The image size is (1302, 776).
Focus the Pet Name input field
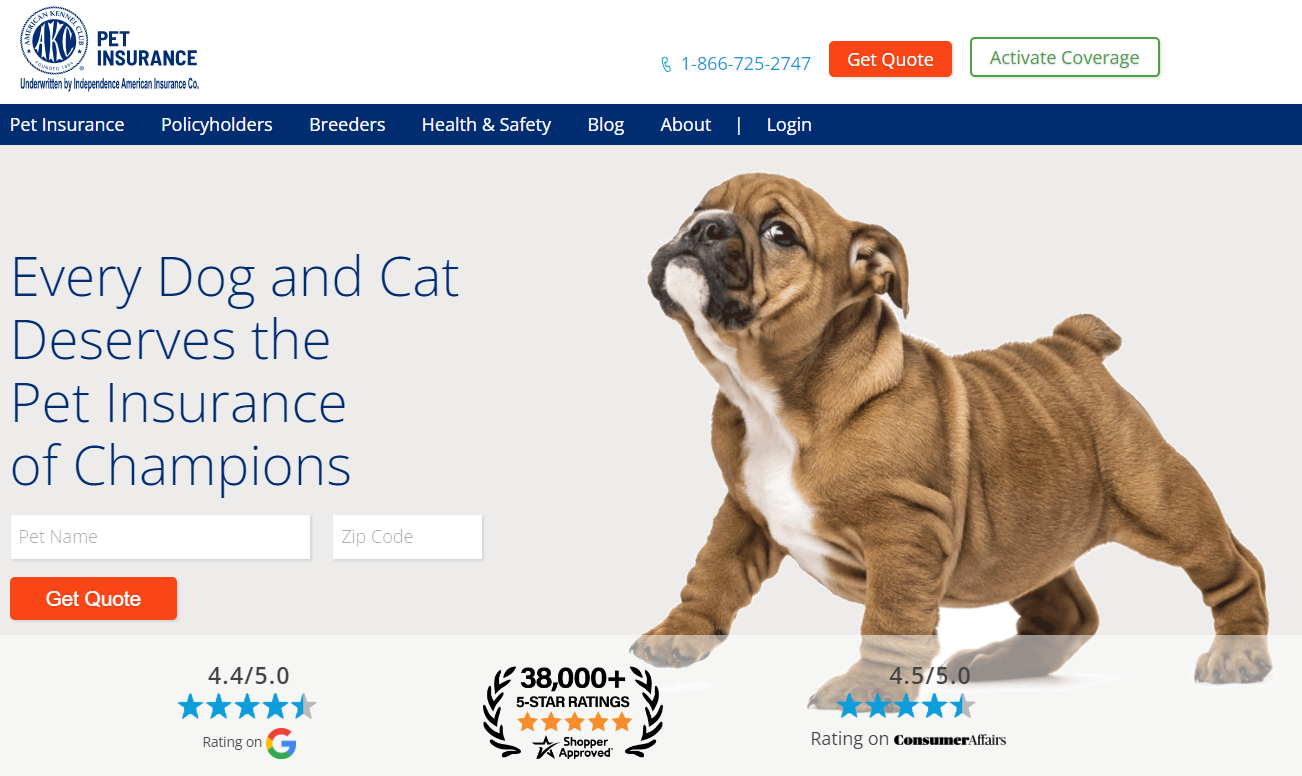click(160, 537)
